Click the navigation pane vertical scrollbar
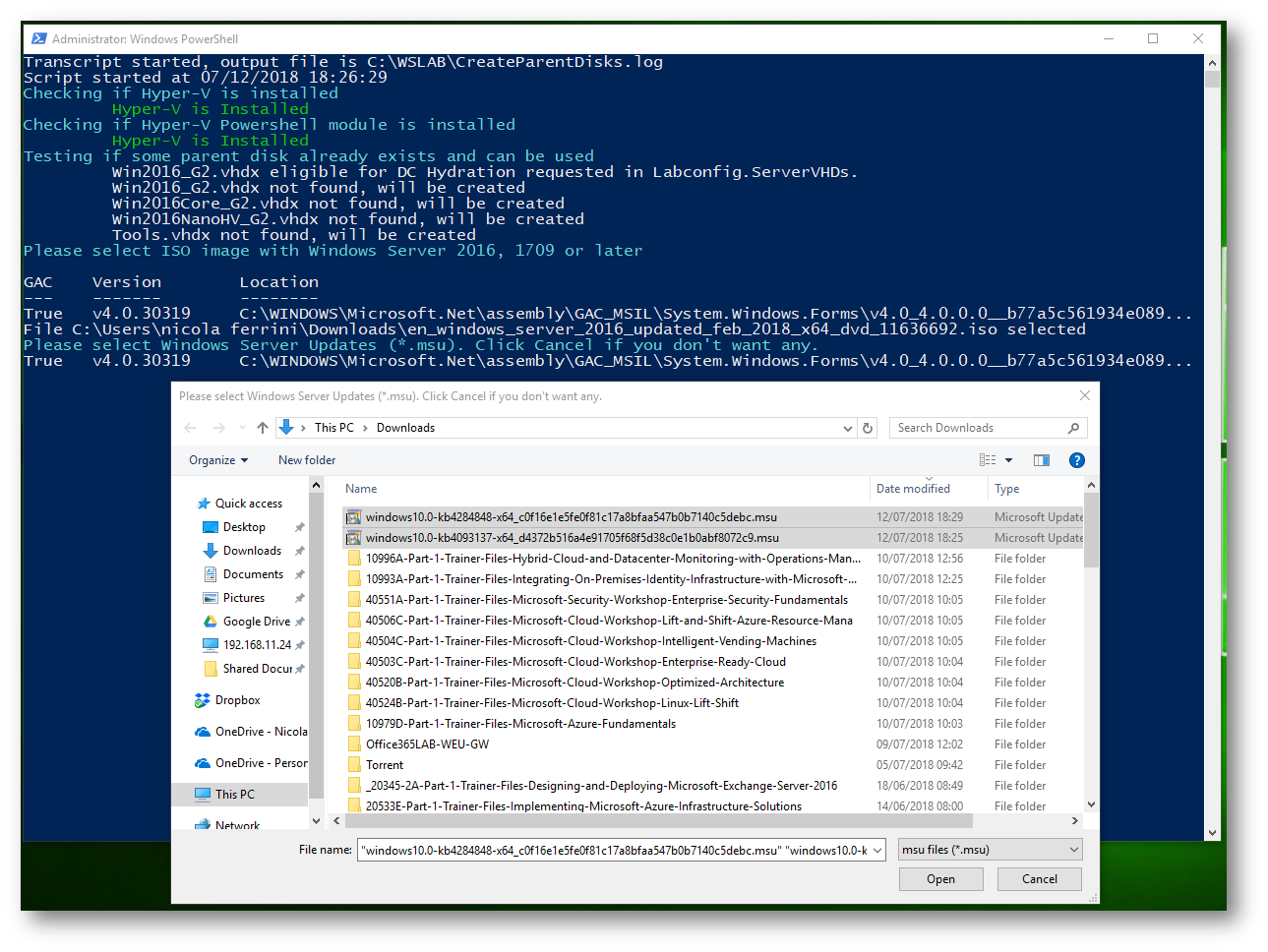This screenshot has width=1268, height=952. [x=316, y=644]
